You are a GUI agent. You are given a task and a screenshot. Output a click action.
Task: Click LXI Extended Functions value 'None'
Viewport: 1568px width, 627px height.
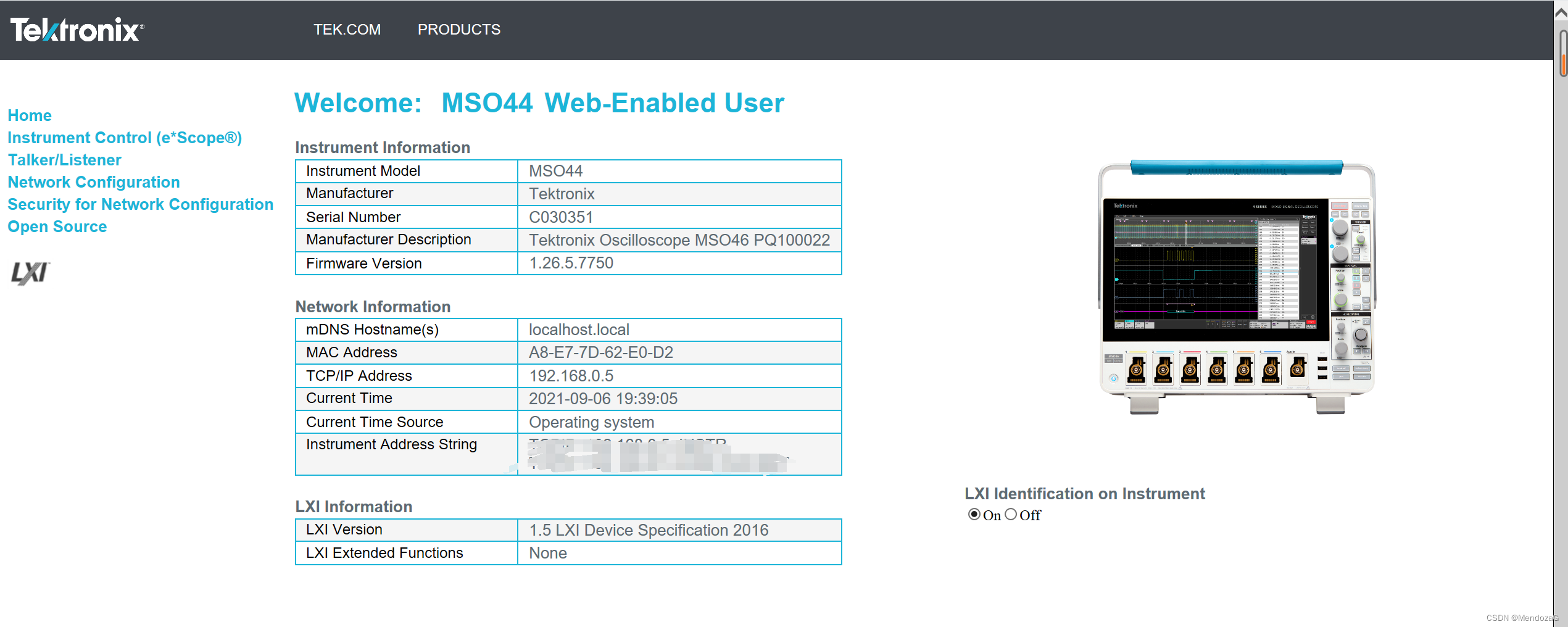(548, 553)
